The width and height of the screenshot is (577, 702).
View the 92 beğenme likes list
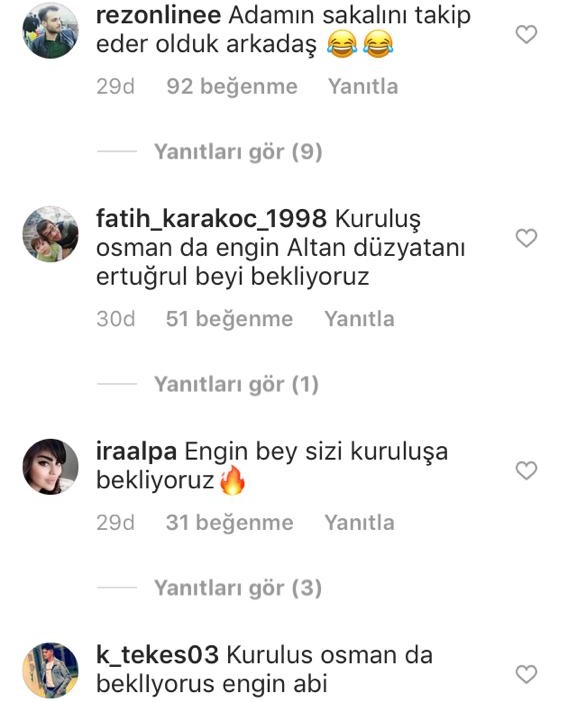(x=232, y=87)
